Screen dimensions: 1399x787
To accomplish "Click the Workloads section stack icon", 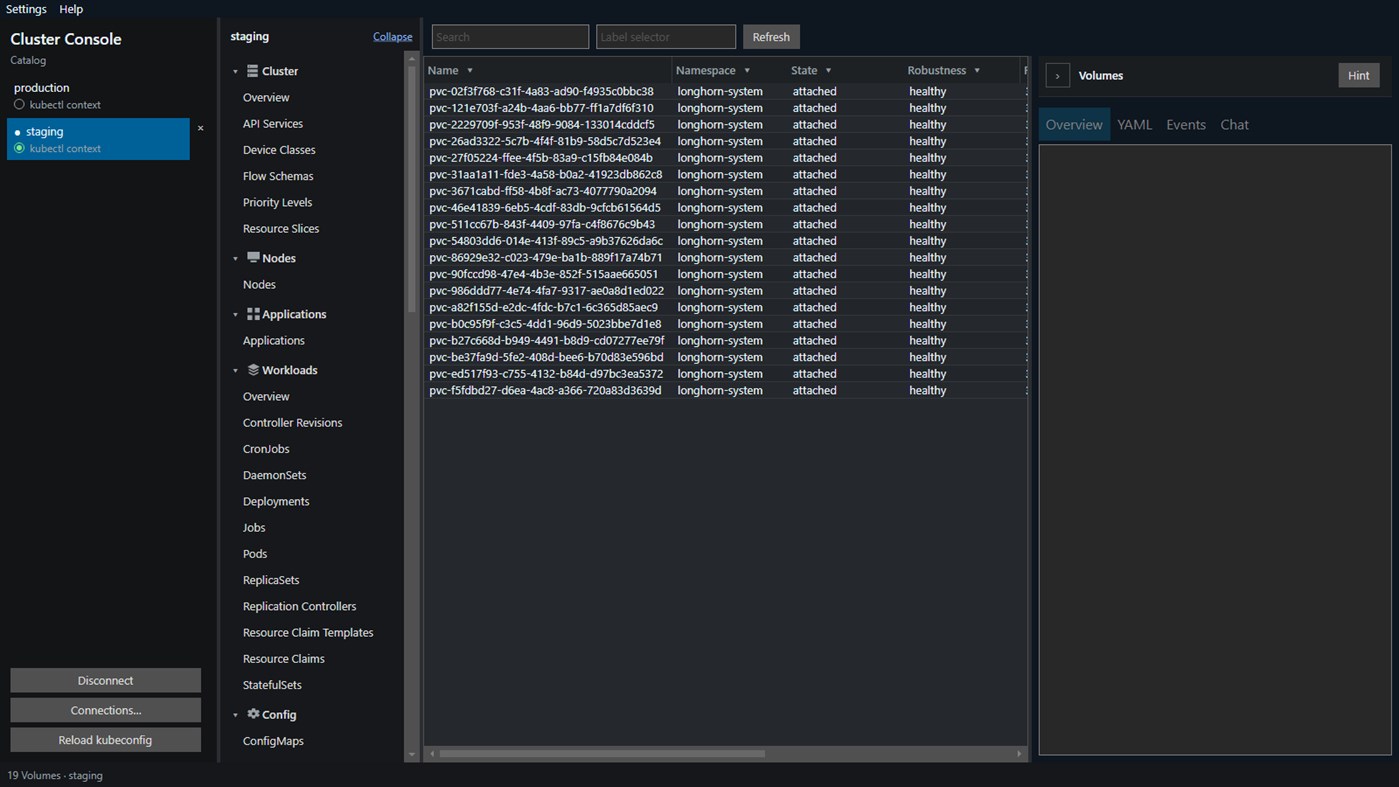I will pyautogui.click(x=253, y=370).
